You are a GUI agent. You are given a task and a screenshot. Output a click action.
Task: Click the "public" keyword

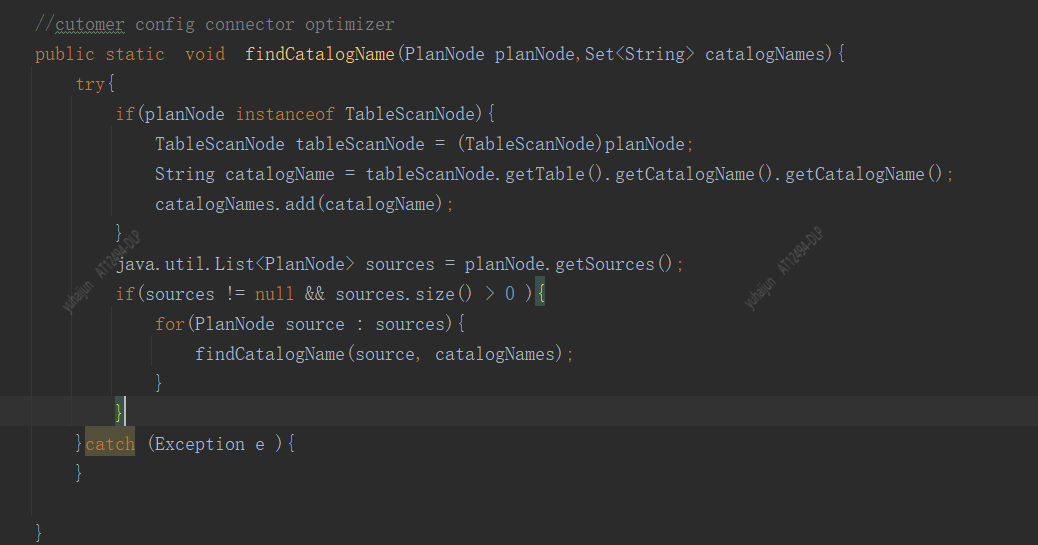(x=64, y=54)
